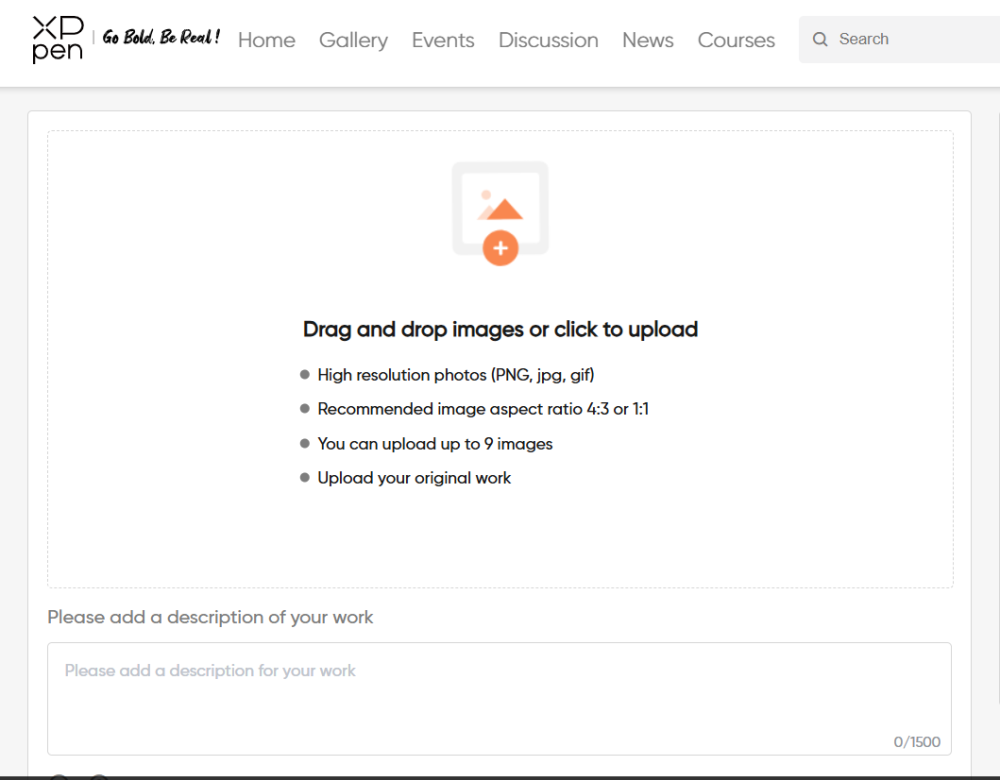Click the 'Recommended image aspect ratio' line
1000x780 pixels.
483,409
